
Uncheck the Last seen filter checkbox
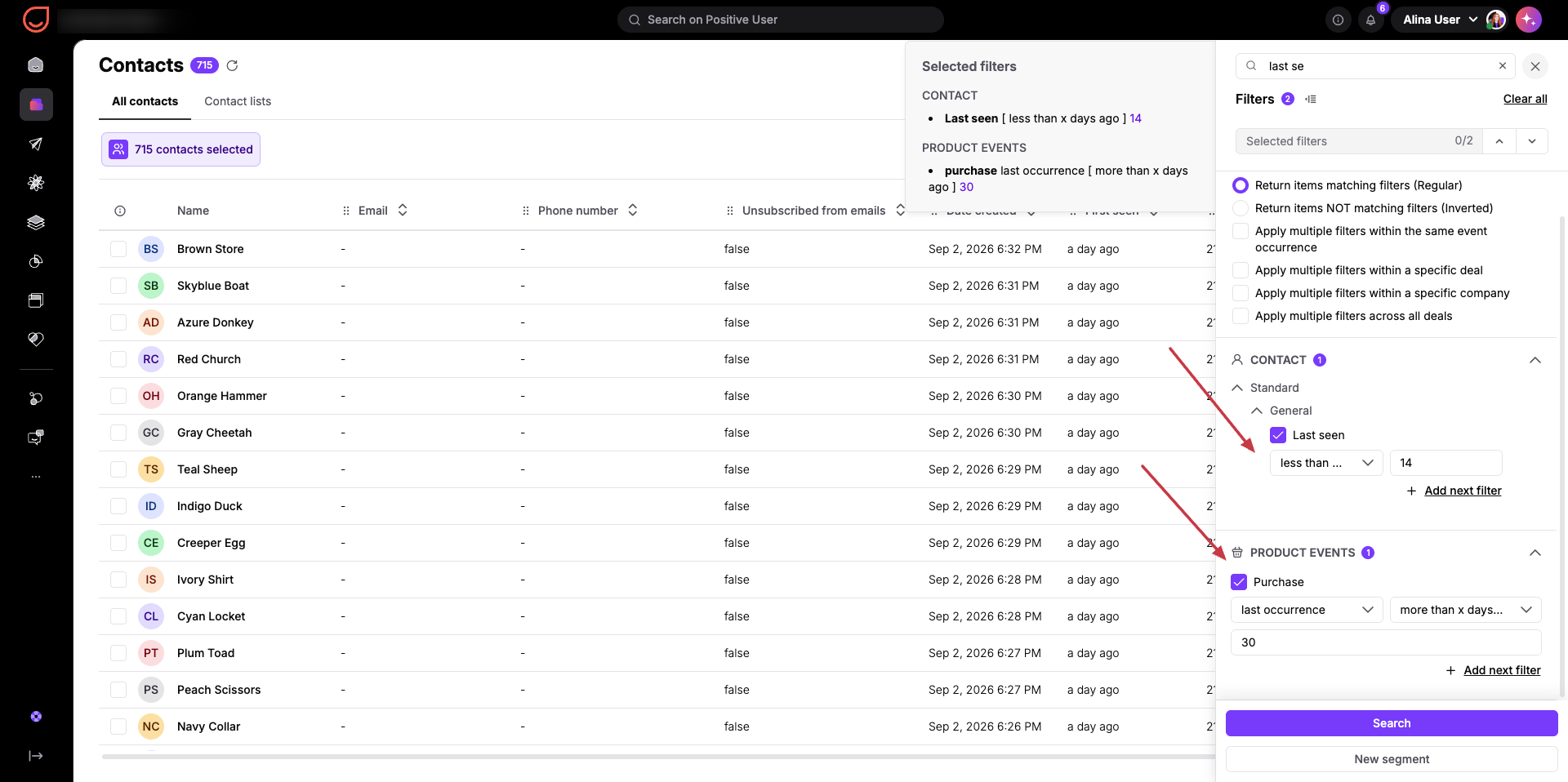coord(1278,435)
